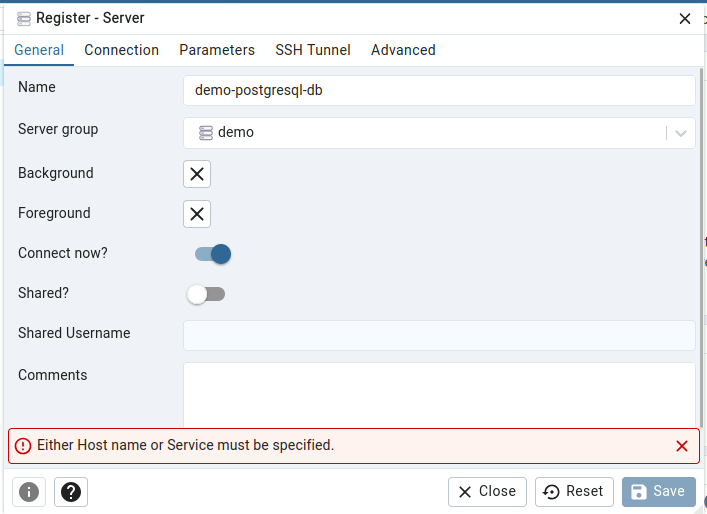The image size is (707, 514).
Task: Clear the Foreground color swatch
Action: click(x=197, y=214)
